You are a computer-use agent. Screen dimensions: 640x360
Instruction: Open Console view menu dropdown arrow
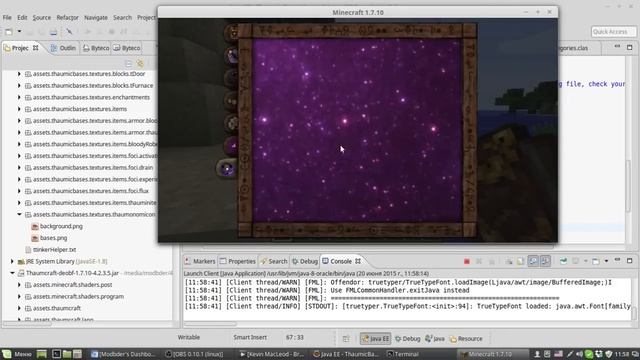(606, 261)
